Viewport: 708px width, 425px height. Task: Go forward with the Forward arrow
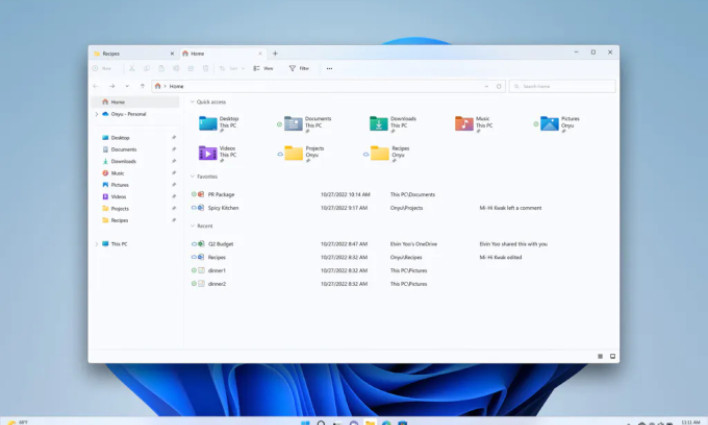point(112,86)
